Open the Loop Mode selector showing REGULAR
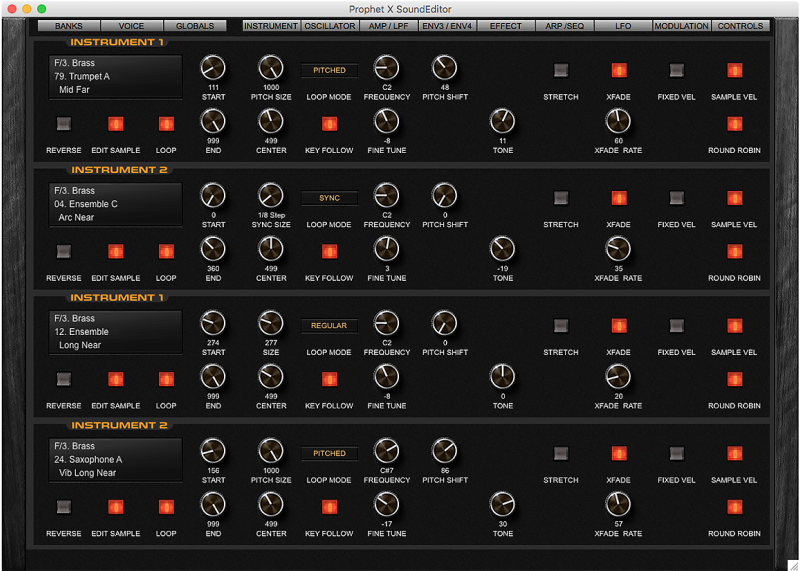This screenshot has width=800, height=571. click(329, 325)
